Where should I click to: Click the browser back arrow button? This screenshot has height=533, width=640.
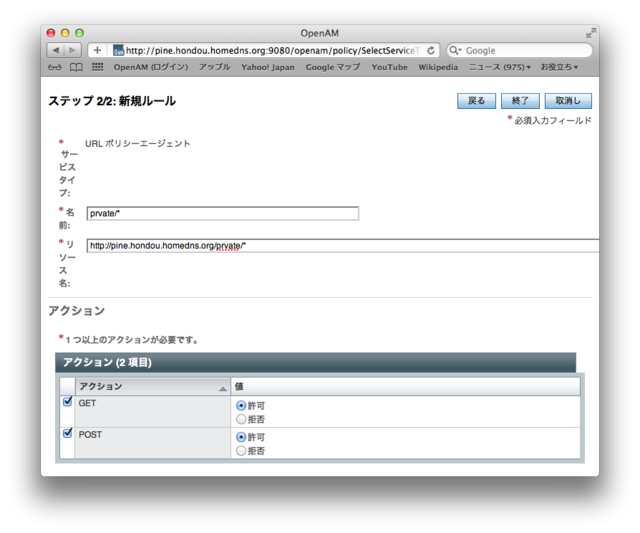click(x=57, y=50)
